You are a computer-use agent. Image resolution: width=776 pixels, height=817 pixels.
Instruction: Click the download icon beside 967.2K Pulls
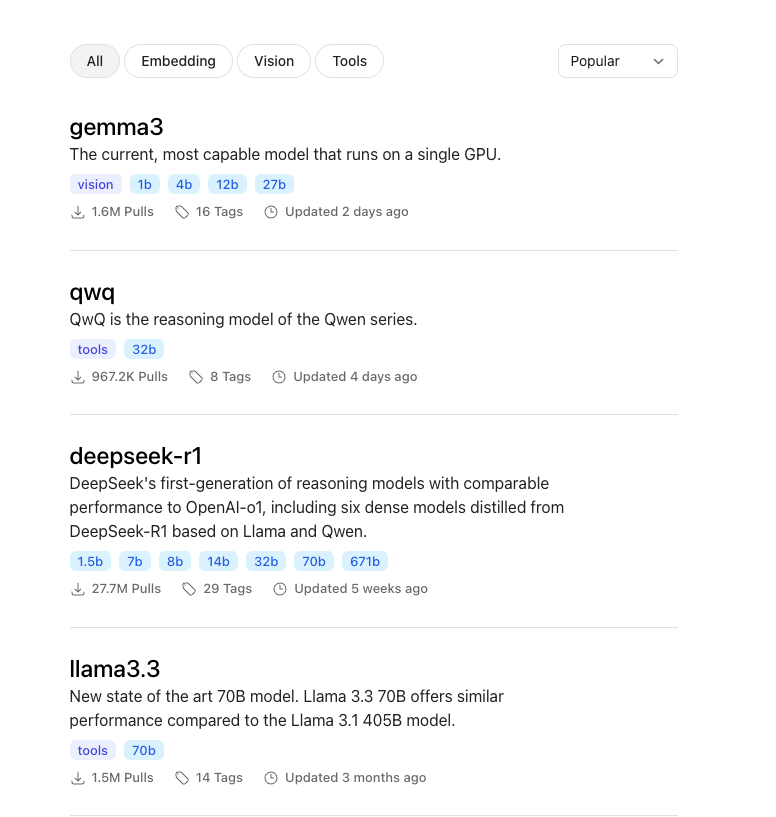78,377
